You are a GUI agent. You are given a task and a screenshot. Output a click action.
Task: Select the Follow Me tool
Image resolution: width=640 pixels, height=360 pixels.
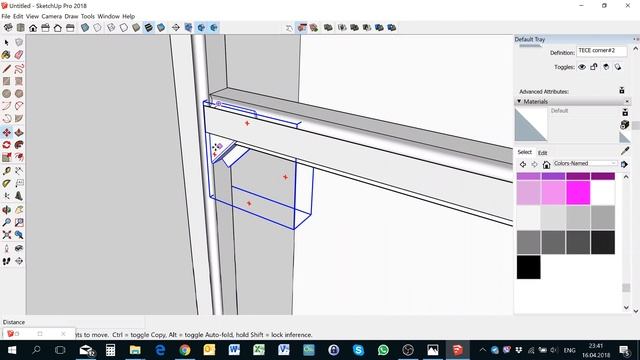pyautogui.click(x=19, y=145)
